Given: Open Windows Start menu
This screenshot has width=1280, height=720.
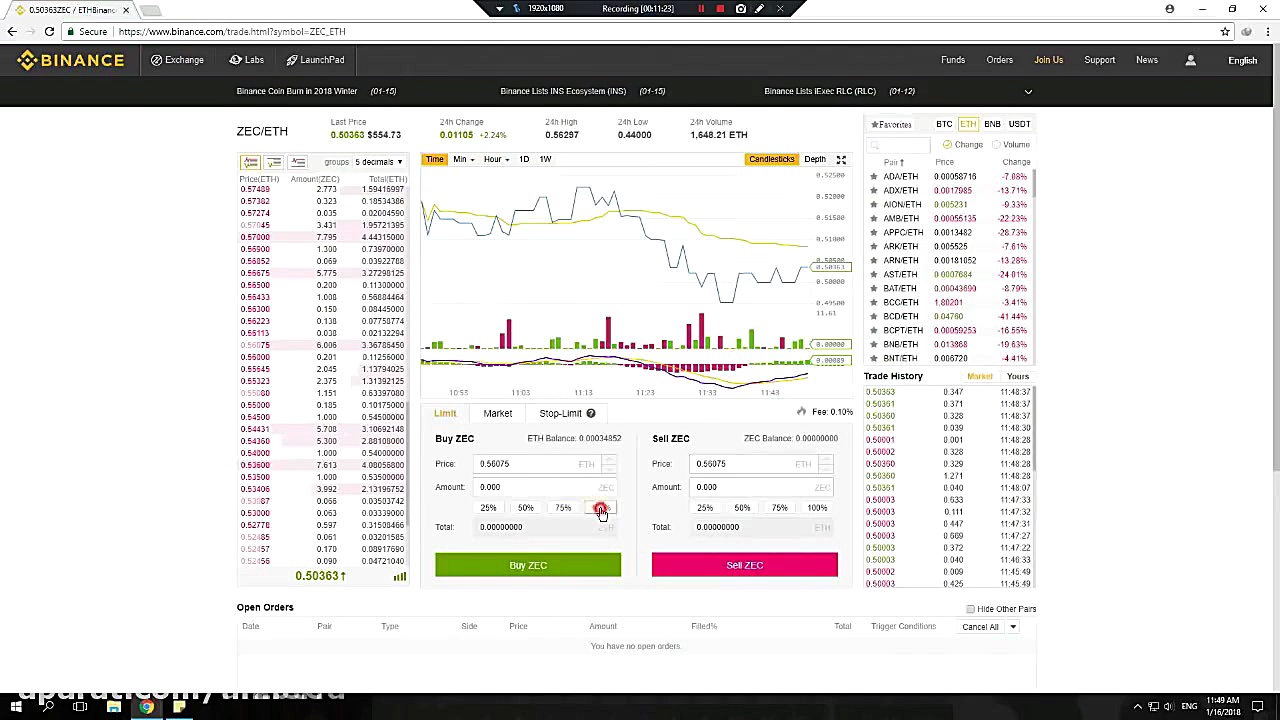Looking at the screenshot, I should [16, 707].
